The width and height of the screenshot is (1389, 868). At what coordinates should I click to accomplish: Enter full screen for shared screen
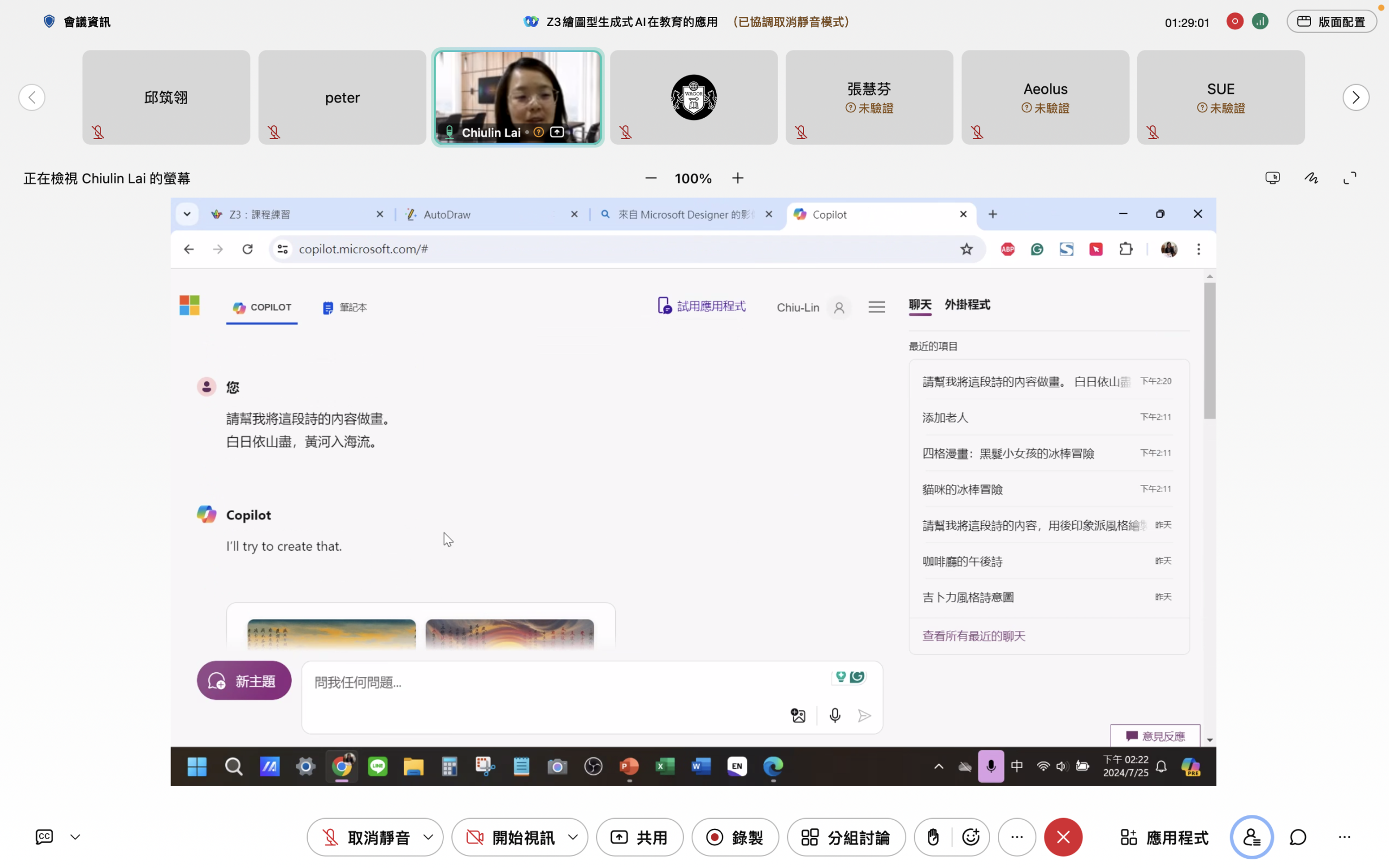click(1349, 178)
